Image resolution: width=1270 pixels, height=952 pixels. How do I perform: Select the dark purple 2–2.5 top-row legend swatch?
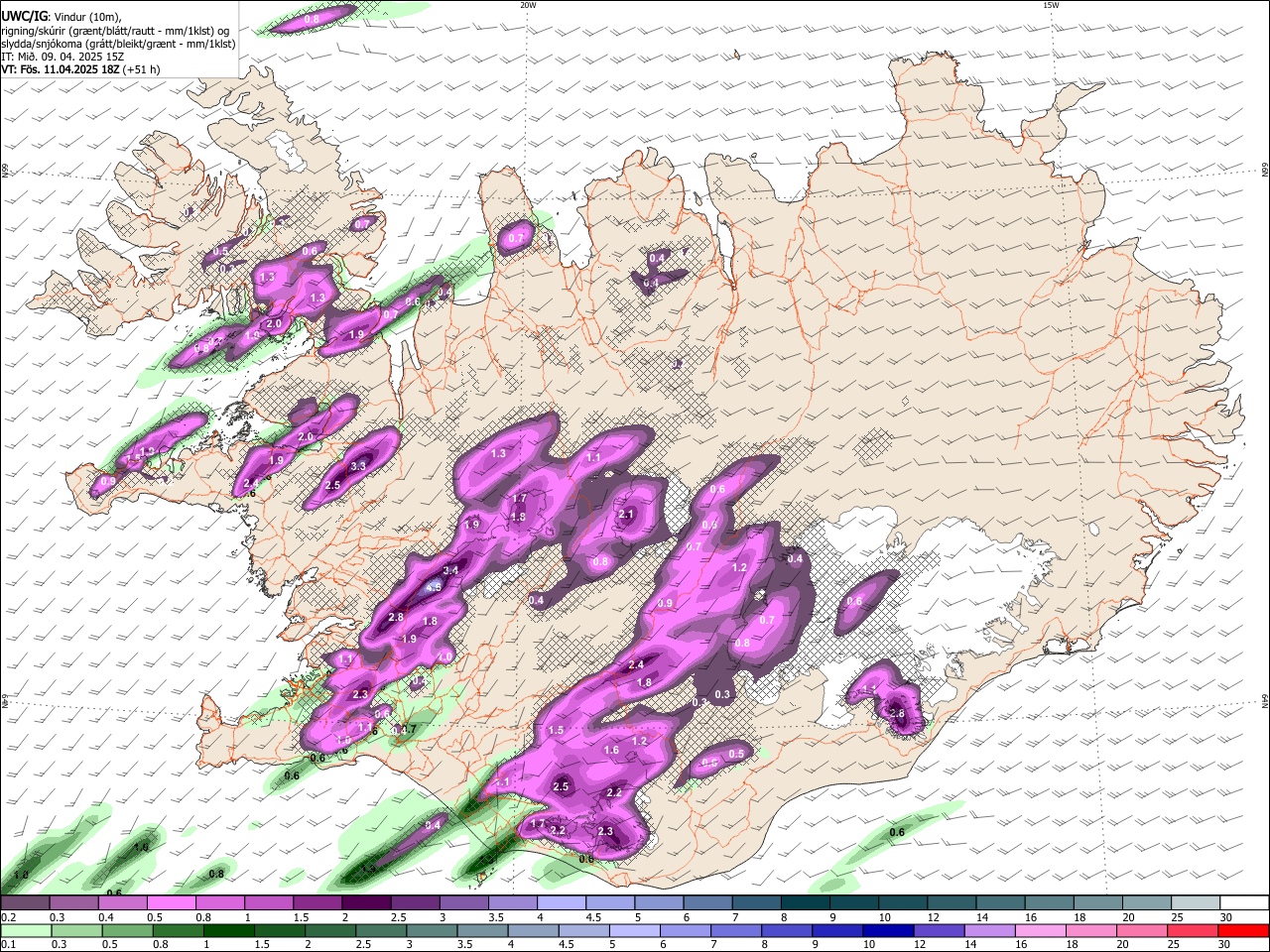(x=366, y=903)
